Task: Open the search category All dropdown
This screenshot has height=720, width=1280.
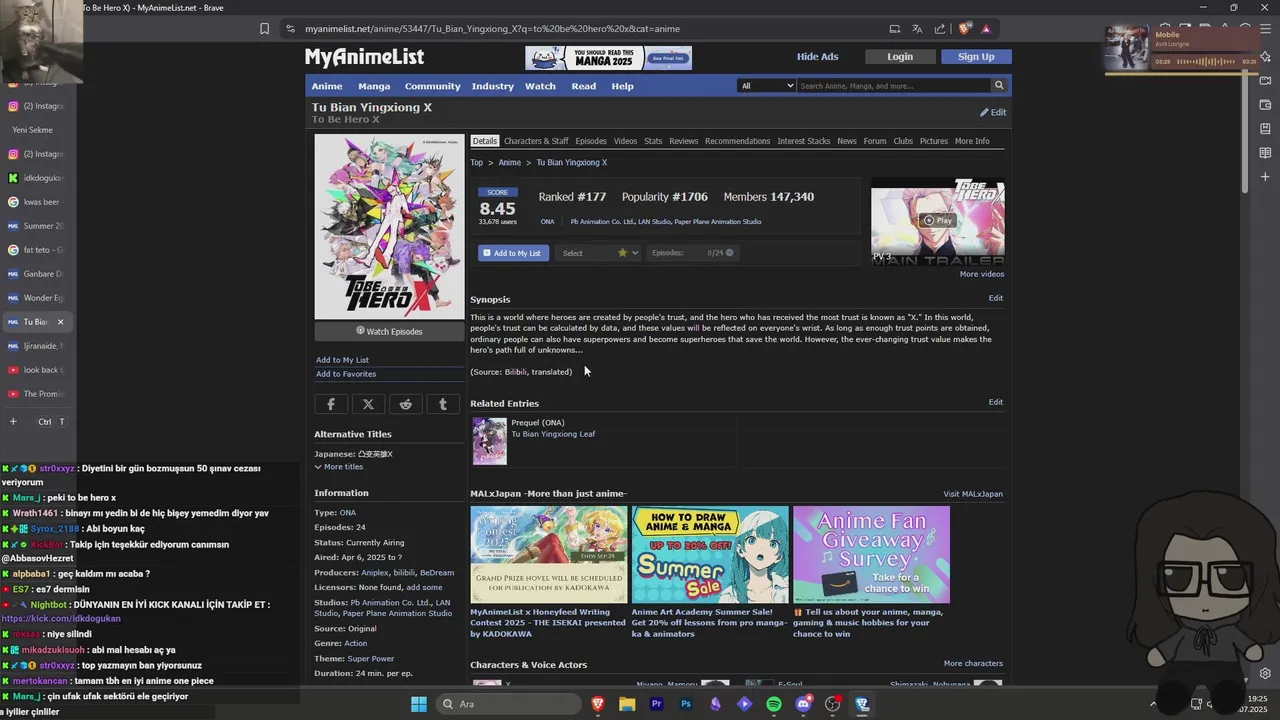Action: point(767,86)
